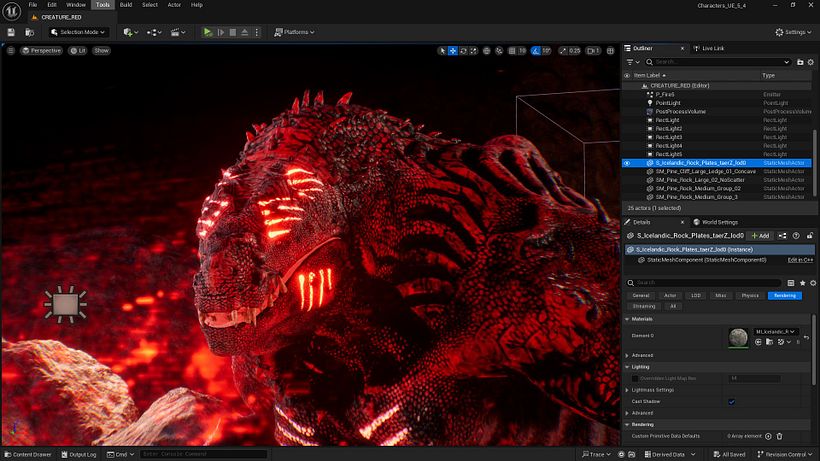820x461 pixels.
Task: Select SM_Pine_Rock_Large_02_NoScatter in Outliner
Action: [700, 180]
